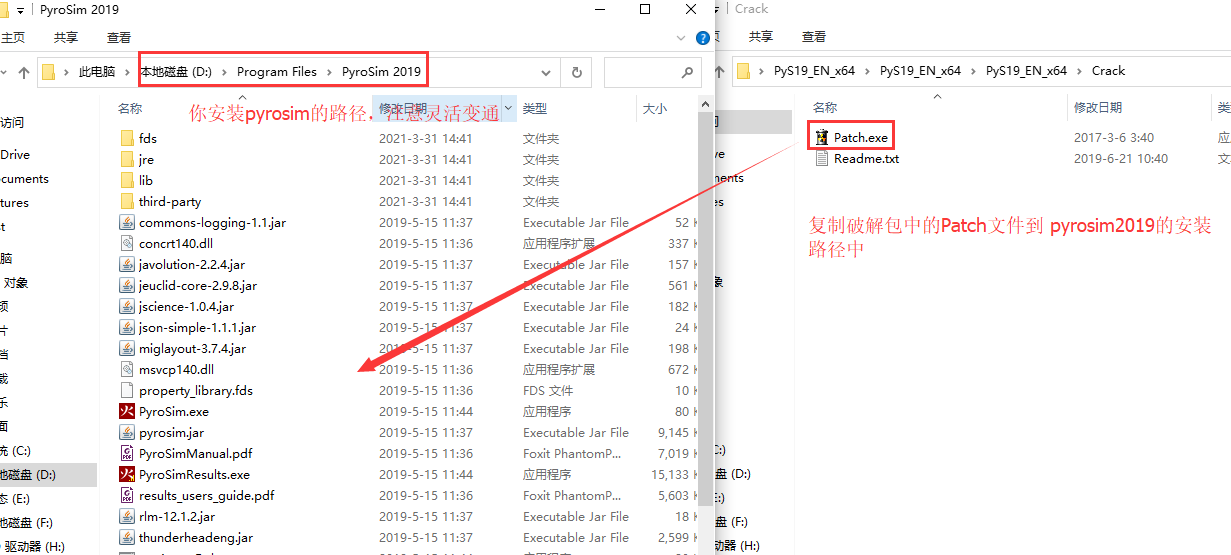The height and width of the screenshot is (555, 1231).
Task: Click Program Files in the address path
Action: tap(277, 72)
